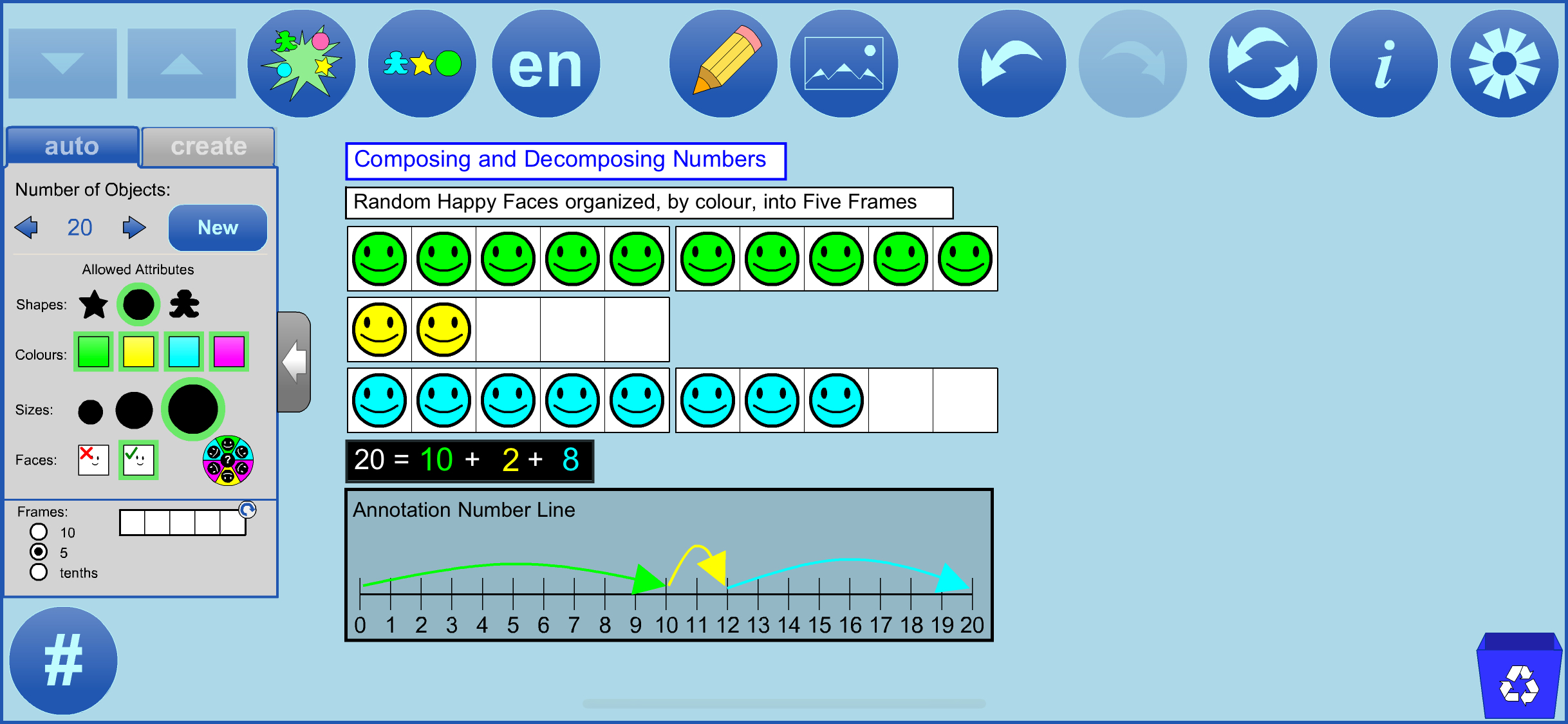Decrease number of objects with left arrow
Viewport: 1568px width, 724px height.
click(x=26, y=227)
